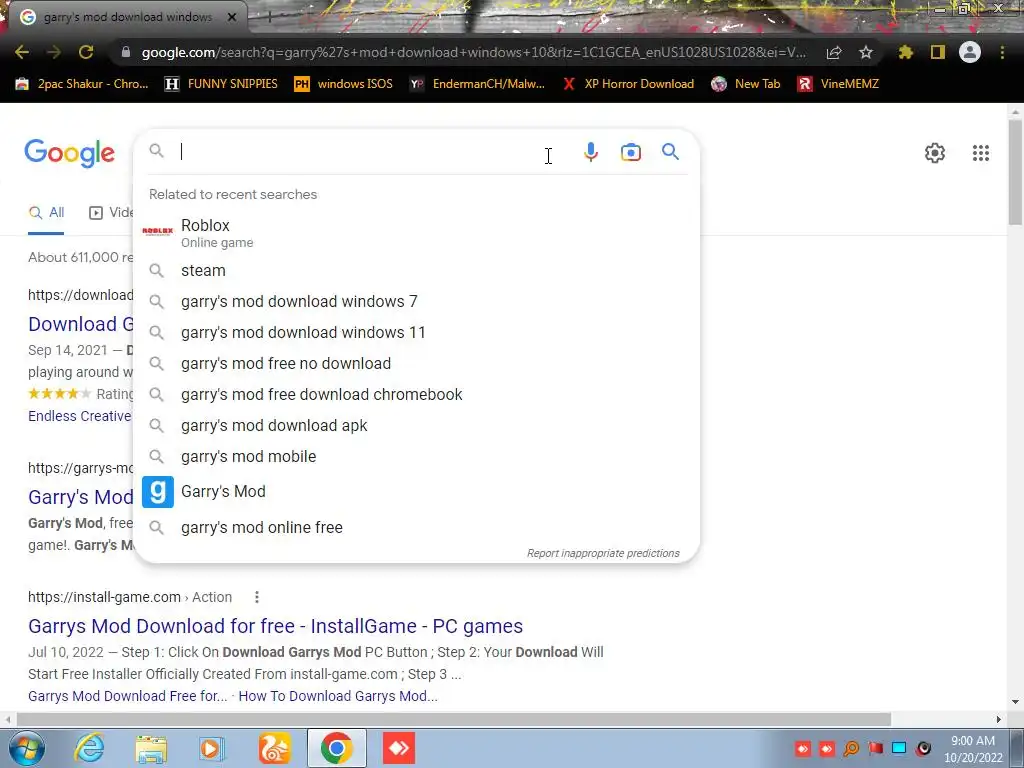The height and width of the screenshot is (768, 1024).
Task: Search by image with camera icon
Action: tap(631, 152)
